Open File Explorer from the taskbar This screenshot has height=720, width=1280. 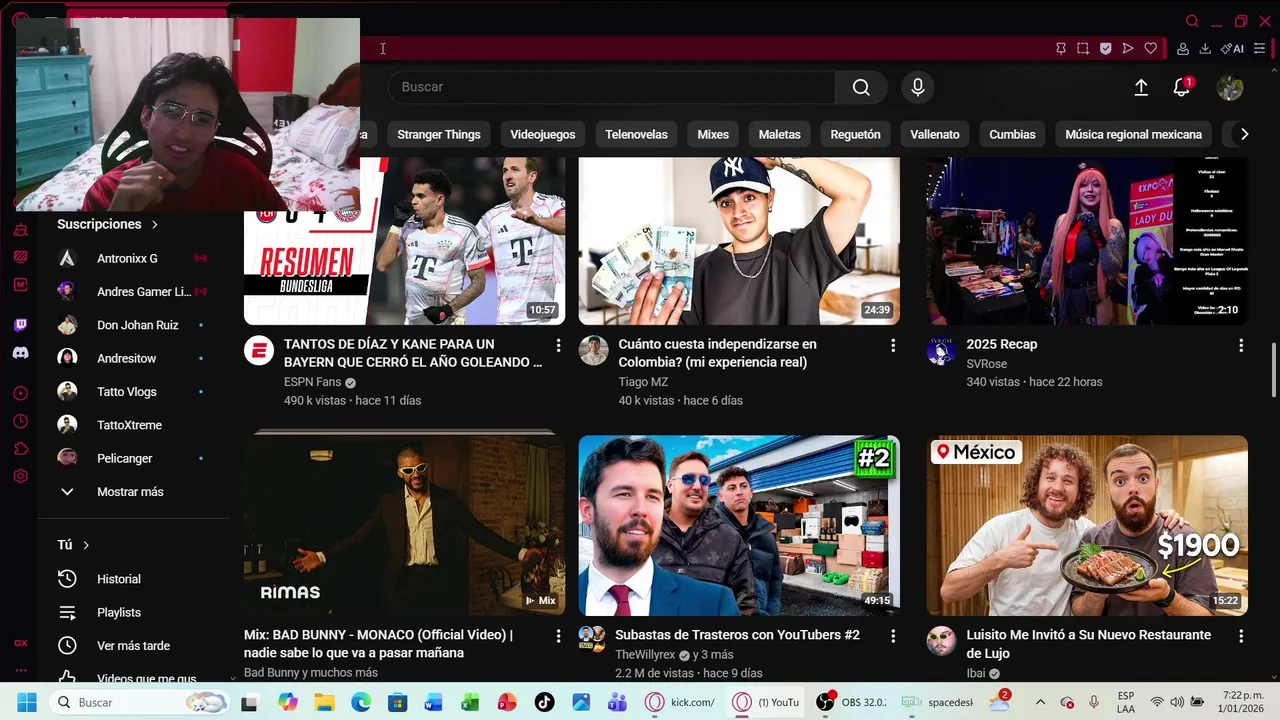(x=324, y=702)
